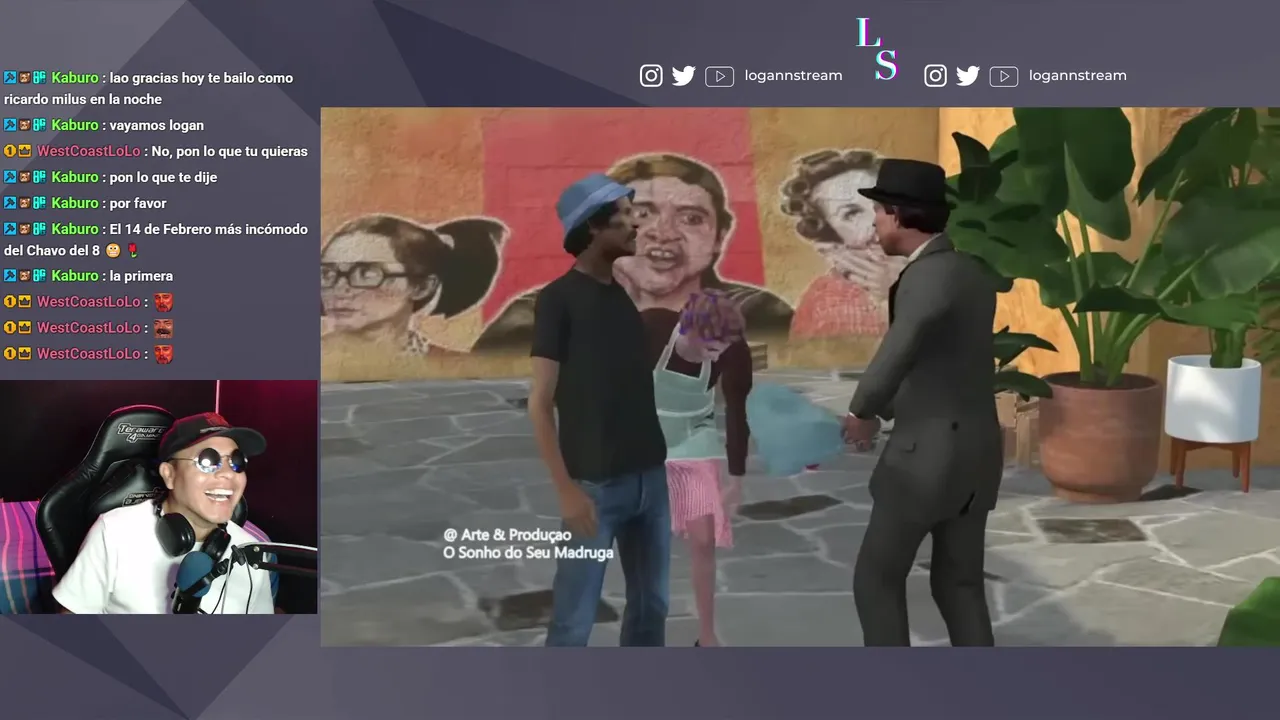
Task: Click username Kaburo on the 'por favor' message
Action: 75,203
